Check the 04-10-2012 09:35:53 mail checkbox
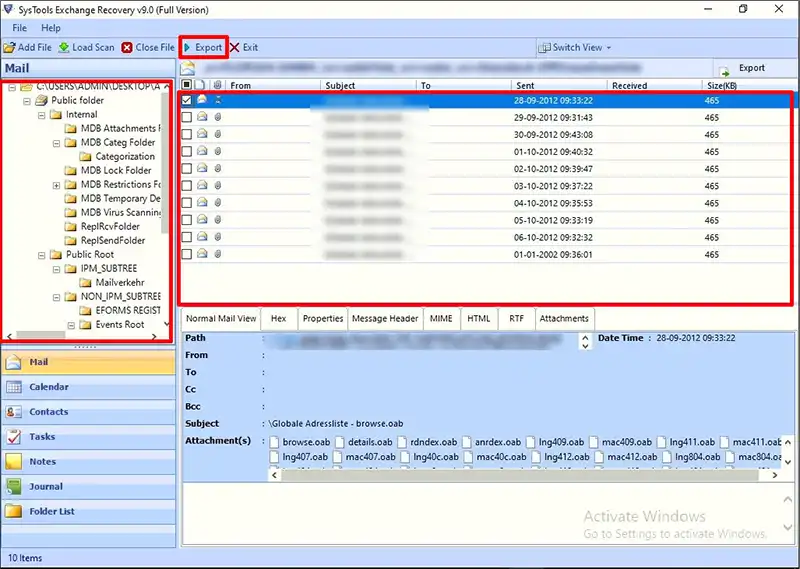Screen dimensions: 800x569 (187, 203)
